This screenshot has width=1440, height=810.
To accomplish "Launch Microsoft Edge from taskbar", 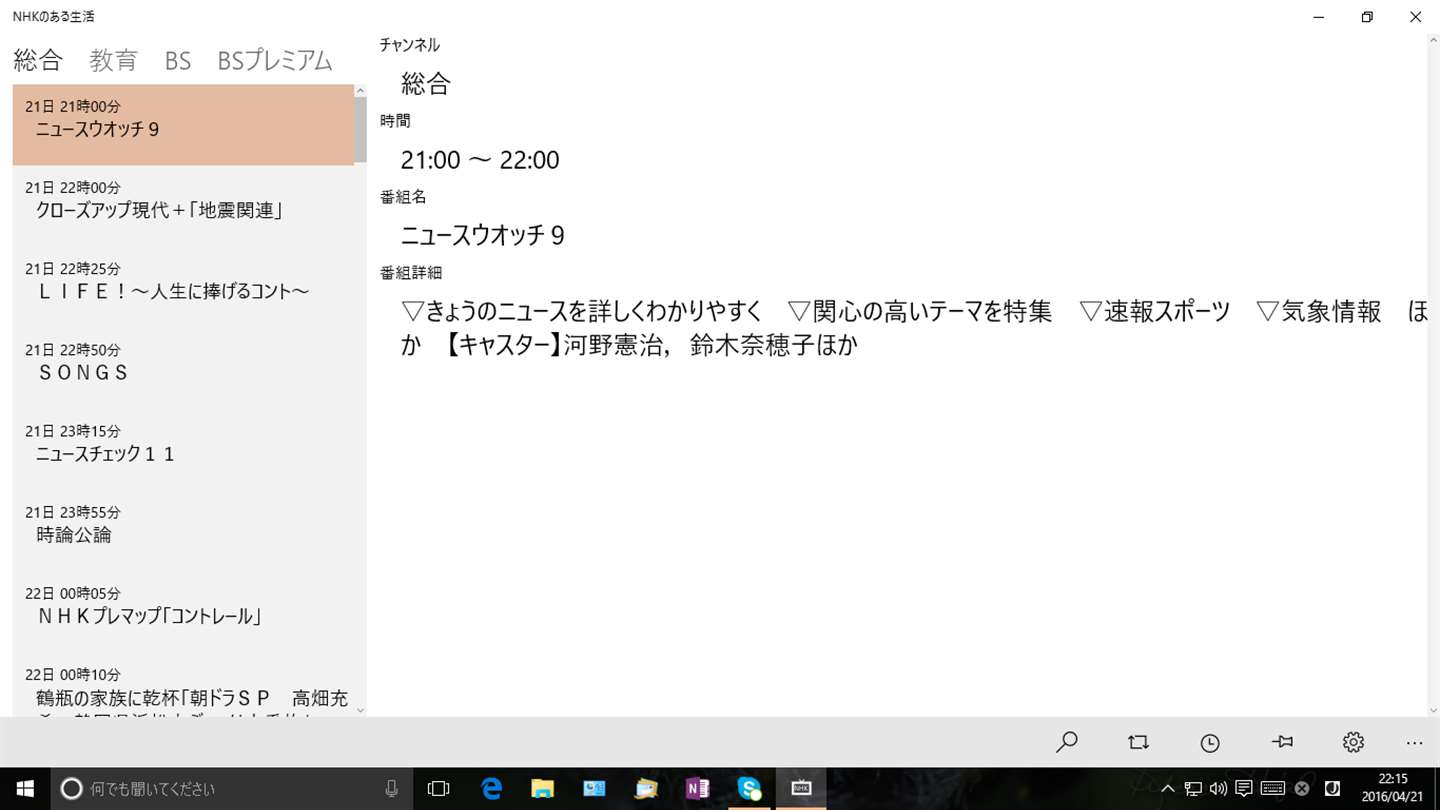I will point(491,789).
